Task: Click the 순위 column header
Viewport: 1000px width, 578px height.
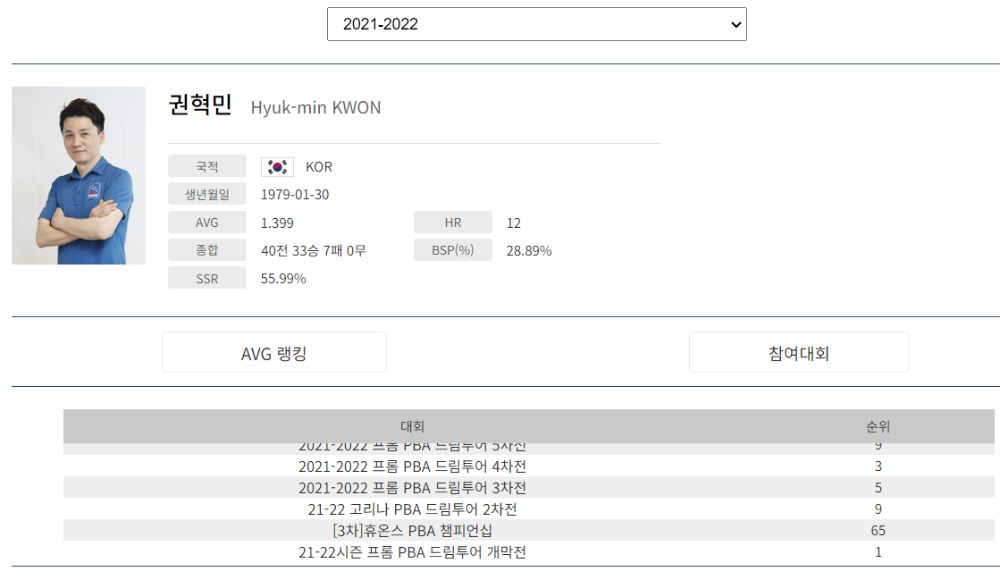Action: pyautogui.click(x=878, y=426)
